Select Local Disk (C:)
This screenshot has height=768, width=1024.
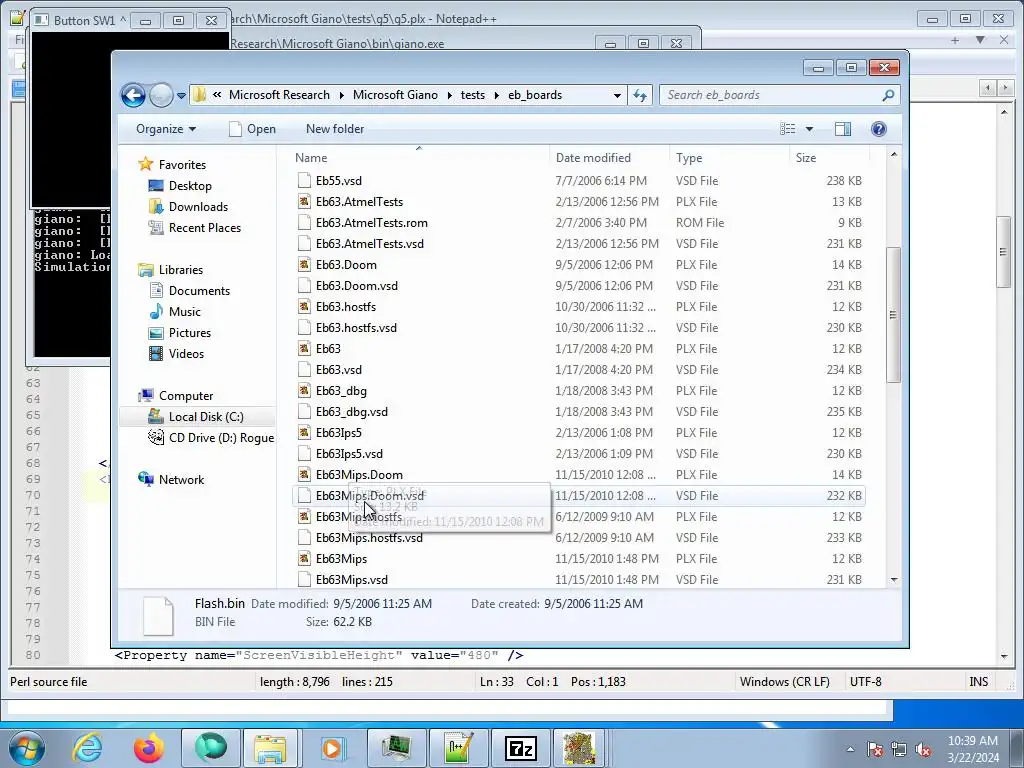coord(206,417)
